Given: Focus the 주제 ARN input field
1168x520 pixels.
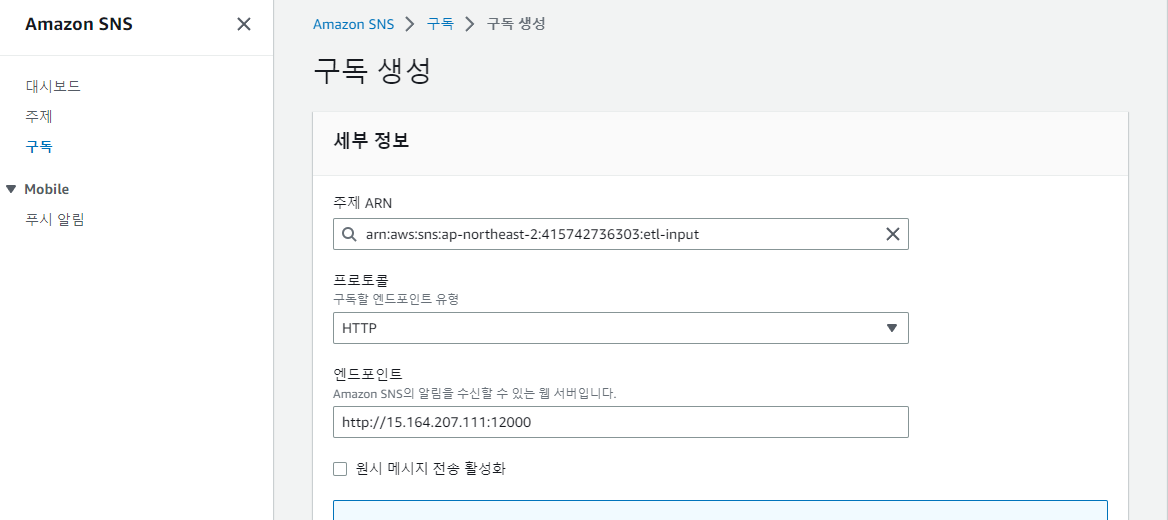Looking at the screenshot, I should (x=620, y=234).
